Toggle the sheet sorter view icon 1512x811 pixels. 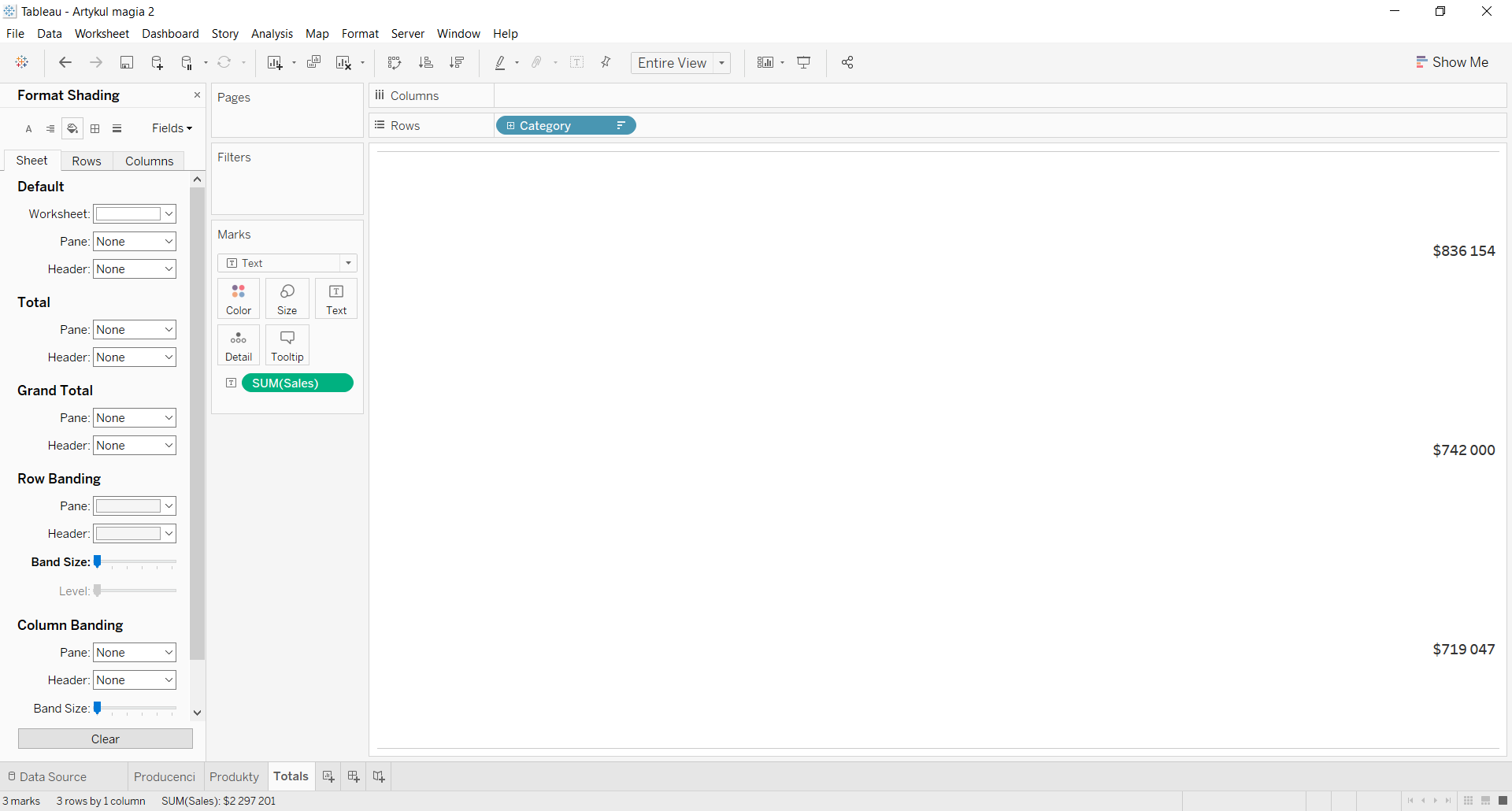1485,801
